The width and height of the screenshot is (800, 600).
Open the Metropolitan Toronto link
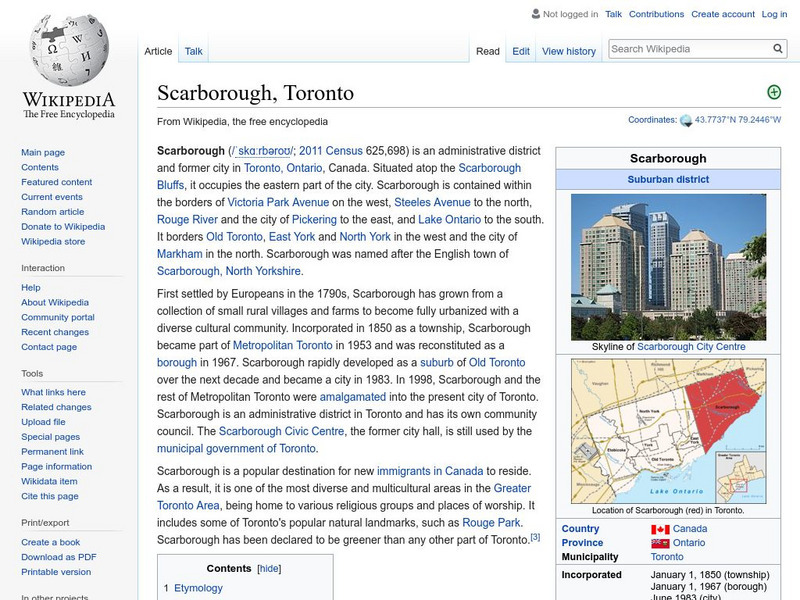pos(283,345)
